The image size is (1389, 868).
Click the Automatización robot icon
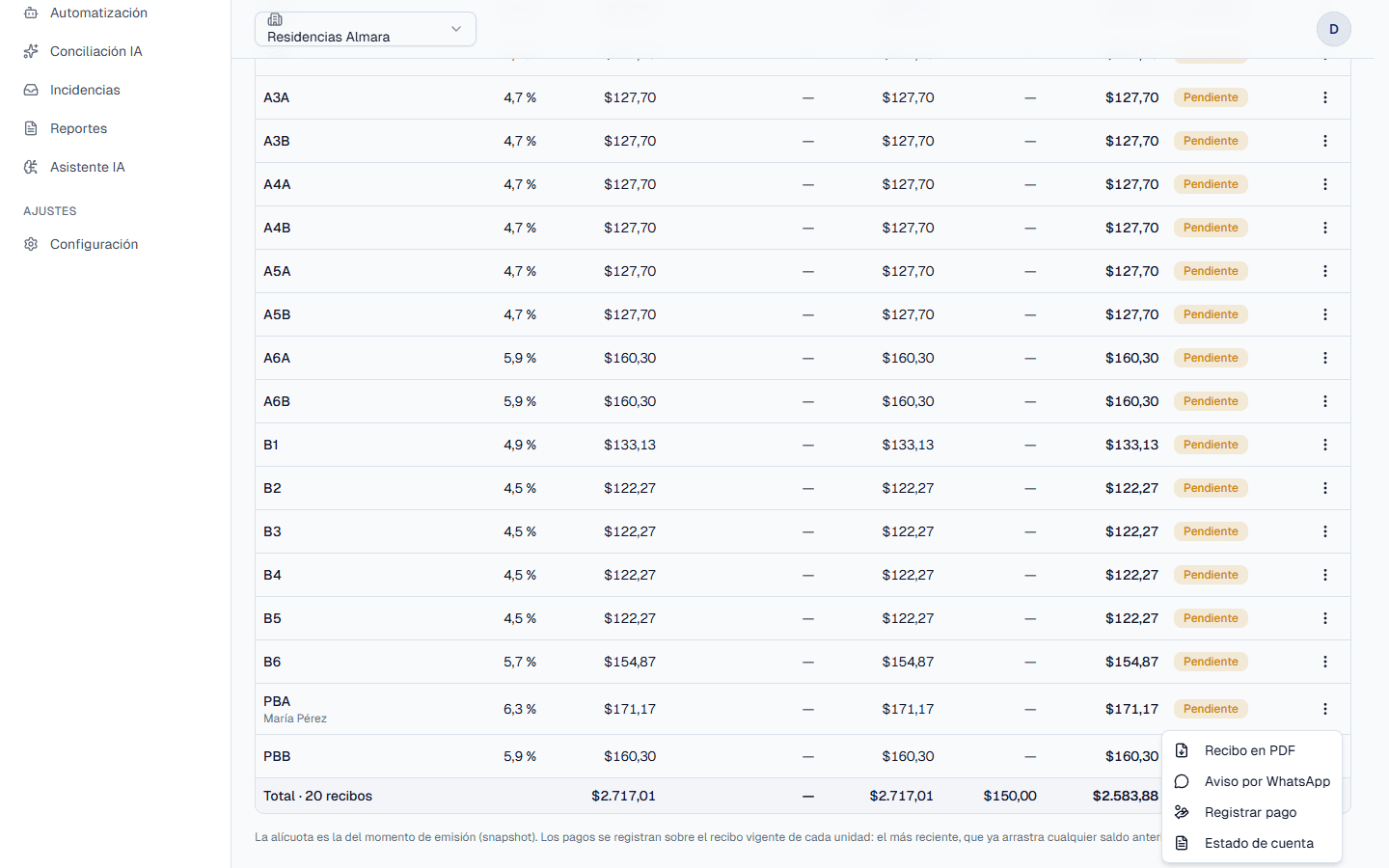(31, 13)
